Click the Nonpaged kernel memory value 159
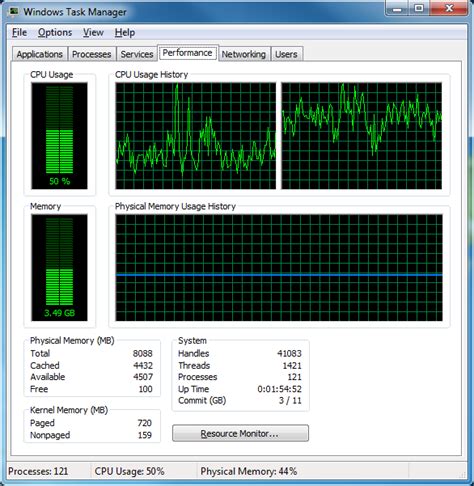Screen dimensions: 474x486 [x=145, y=435]
